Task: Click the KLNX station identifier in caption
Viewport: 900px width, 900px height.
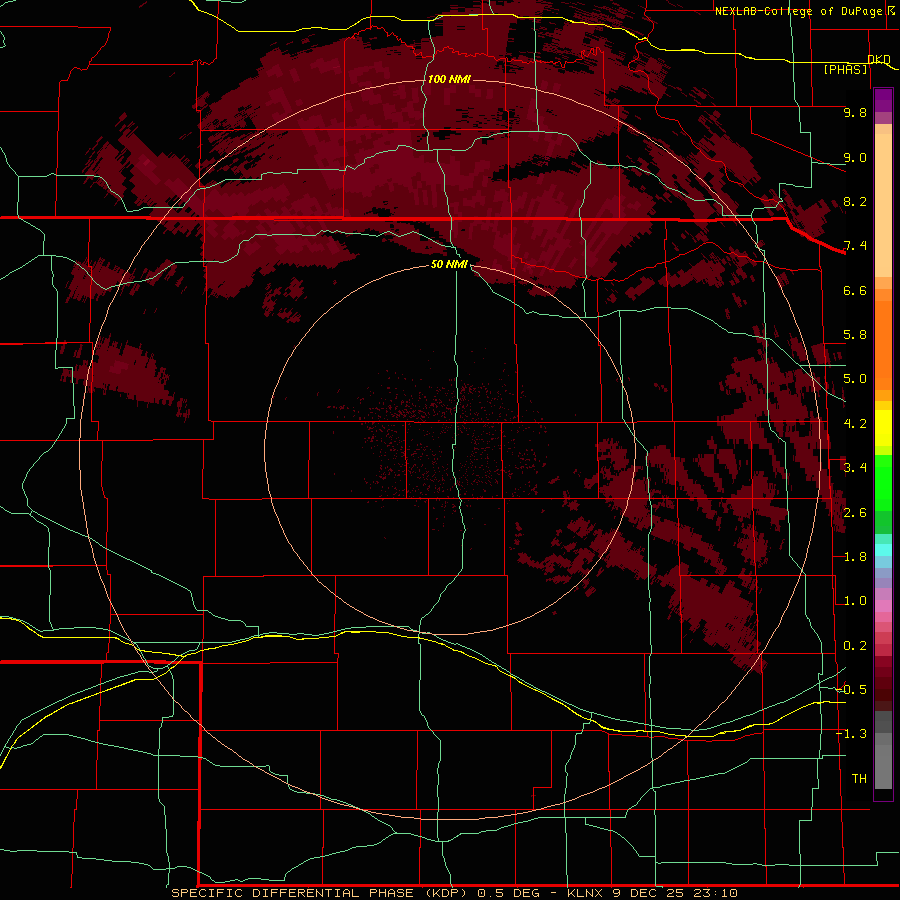Action: click(x=585, y=893)
